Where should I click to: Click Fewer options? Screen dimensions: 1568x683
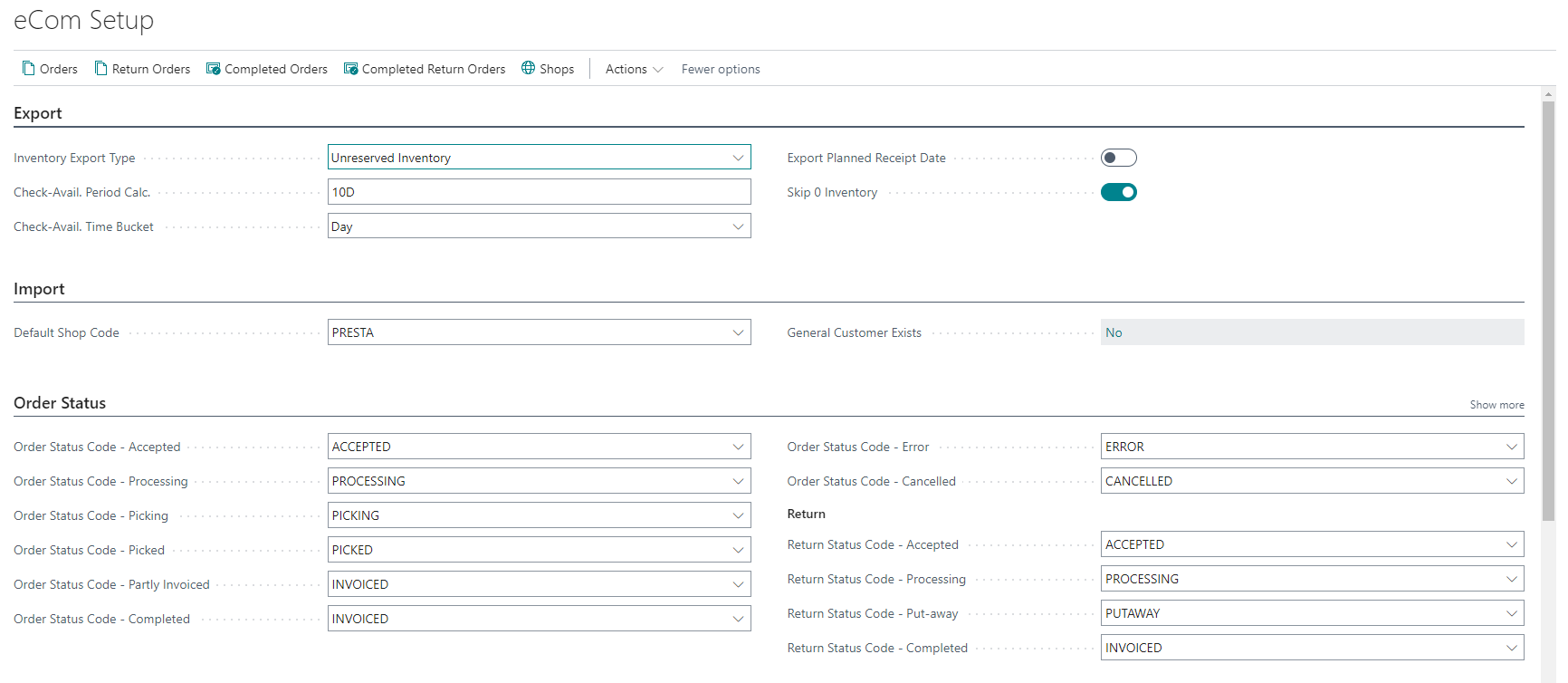721,69
